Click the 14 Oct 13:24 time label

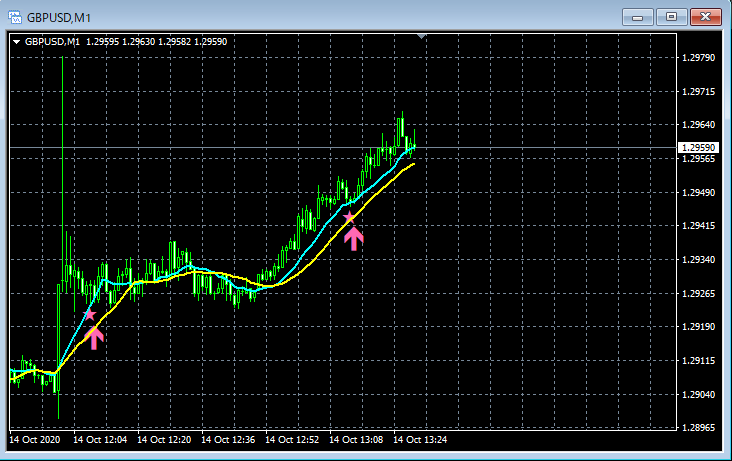420,440
